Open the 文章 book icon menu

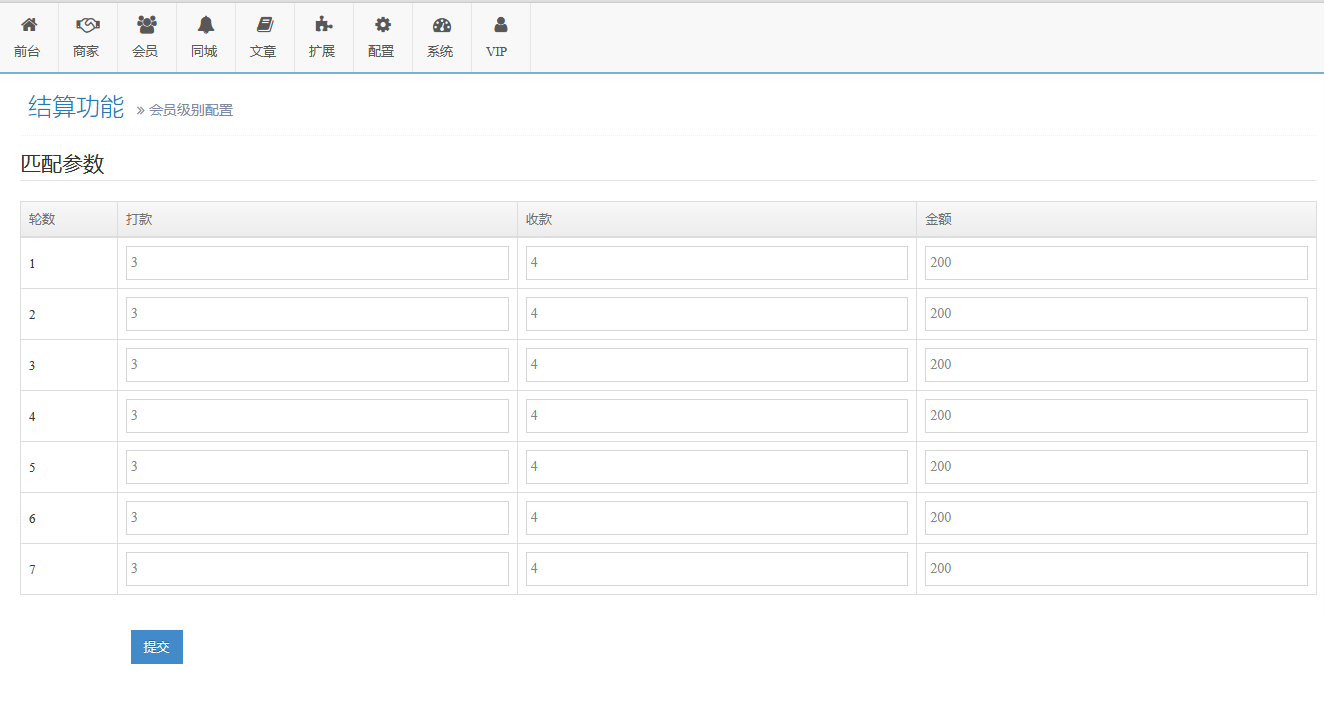264,26
